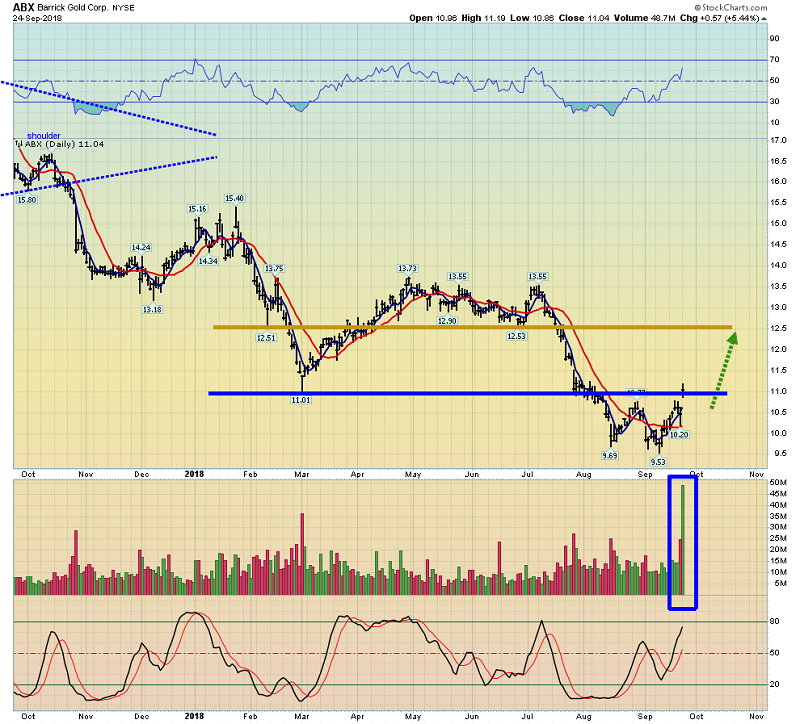Click the 2018 label on the price chart date axis
This screenshot has width=800, height=724.
[x=194, y=474]
